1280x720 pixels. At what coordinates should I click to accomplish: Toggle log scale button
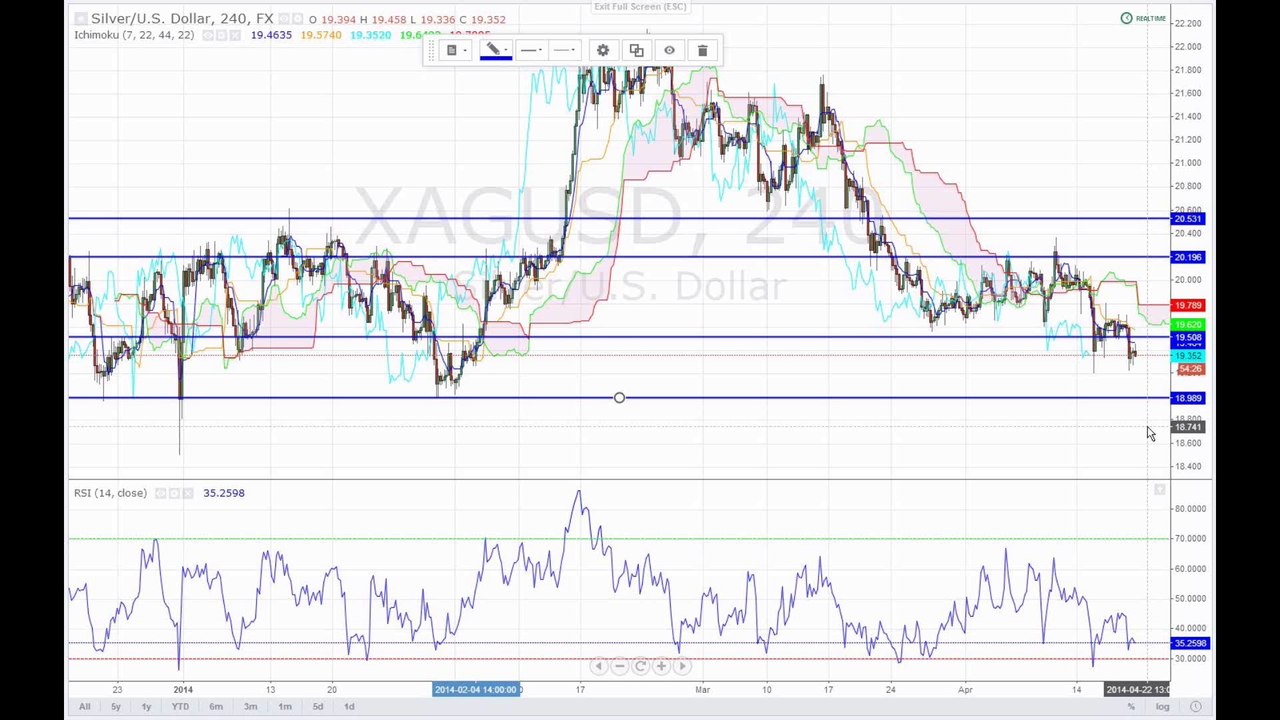(x=1162, y=707)
